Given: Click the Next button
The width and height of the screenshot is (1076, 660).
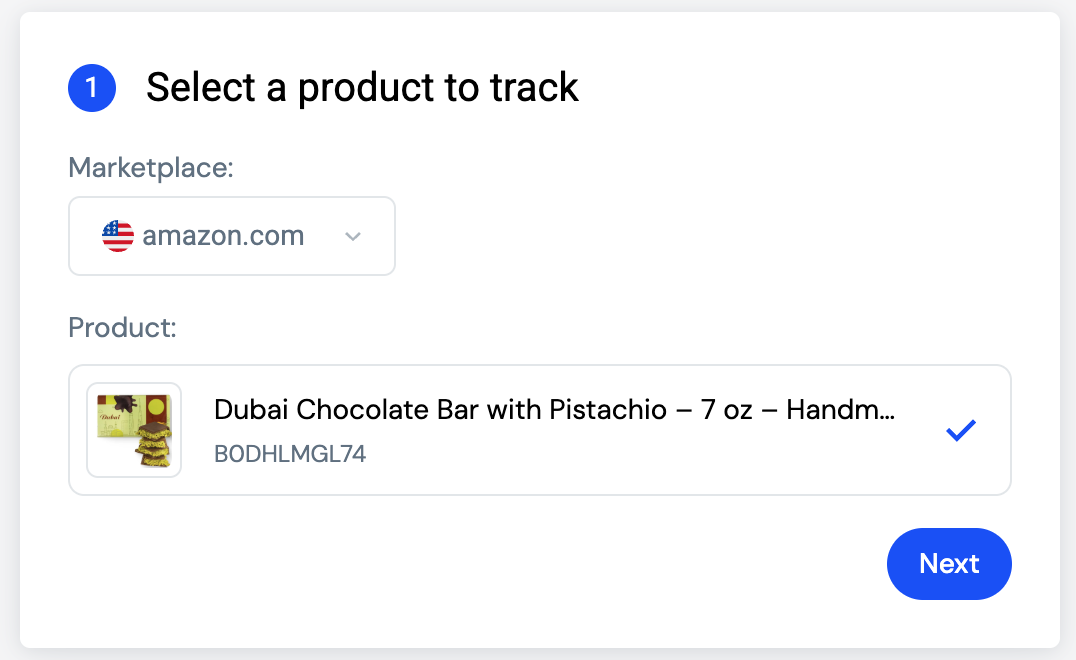Looking at the screenshot, I should point(949,563).
